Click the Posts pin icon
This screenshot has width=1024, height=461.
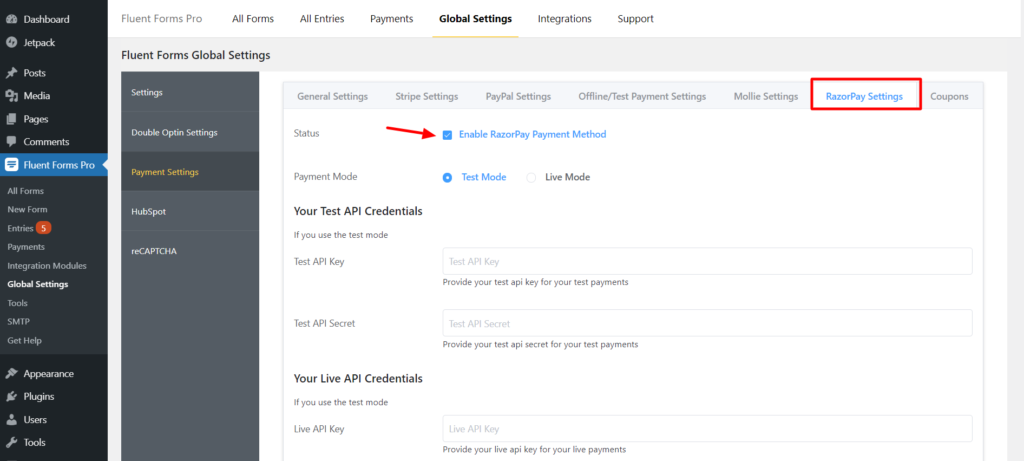11,73
